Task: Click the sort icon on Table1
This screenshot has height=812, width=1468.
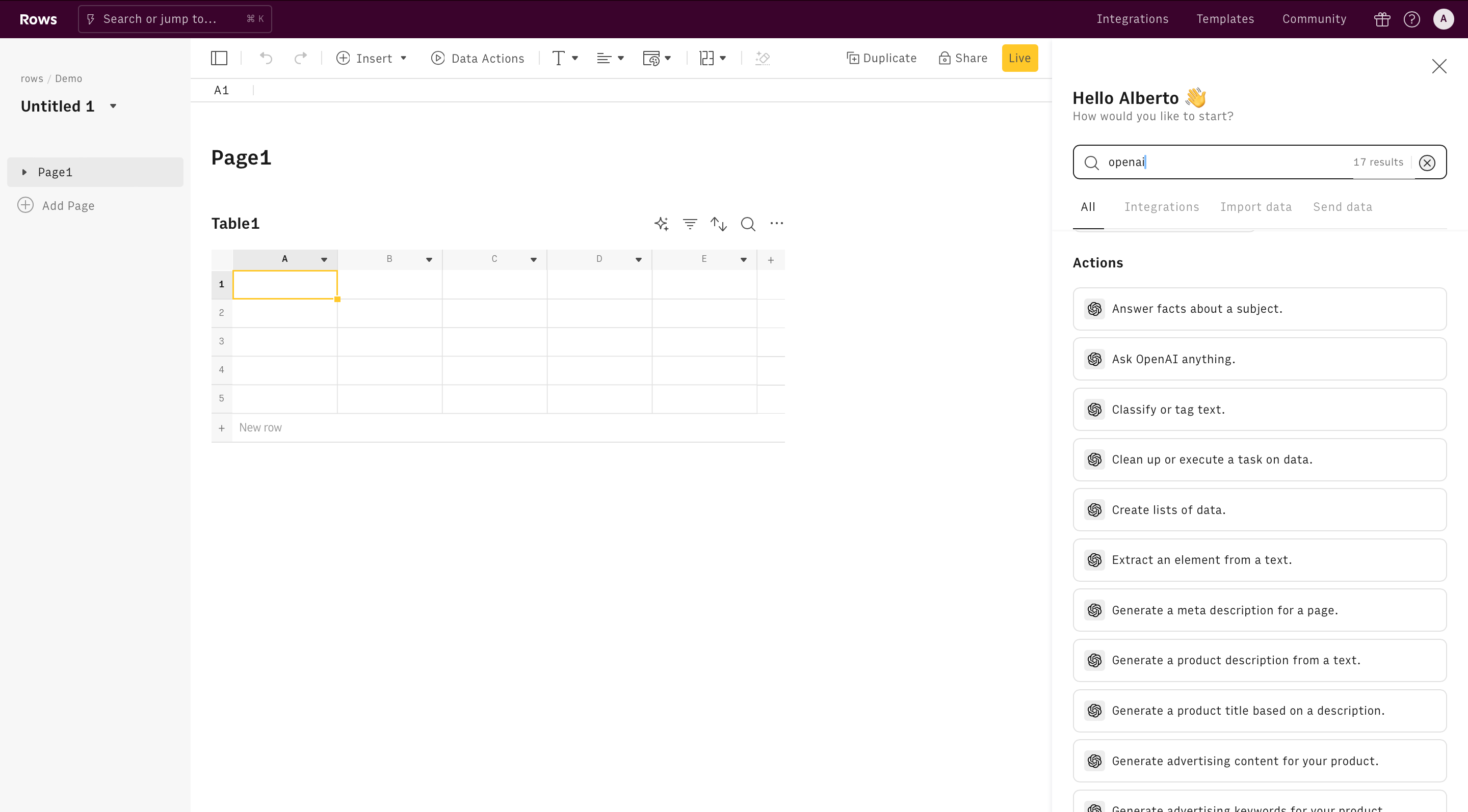Action: pos(718,223)
